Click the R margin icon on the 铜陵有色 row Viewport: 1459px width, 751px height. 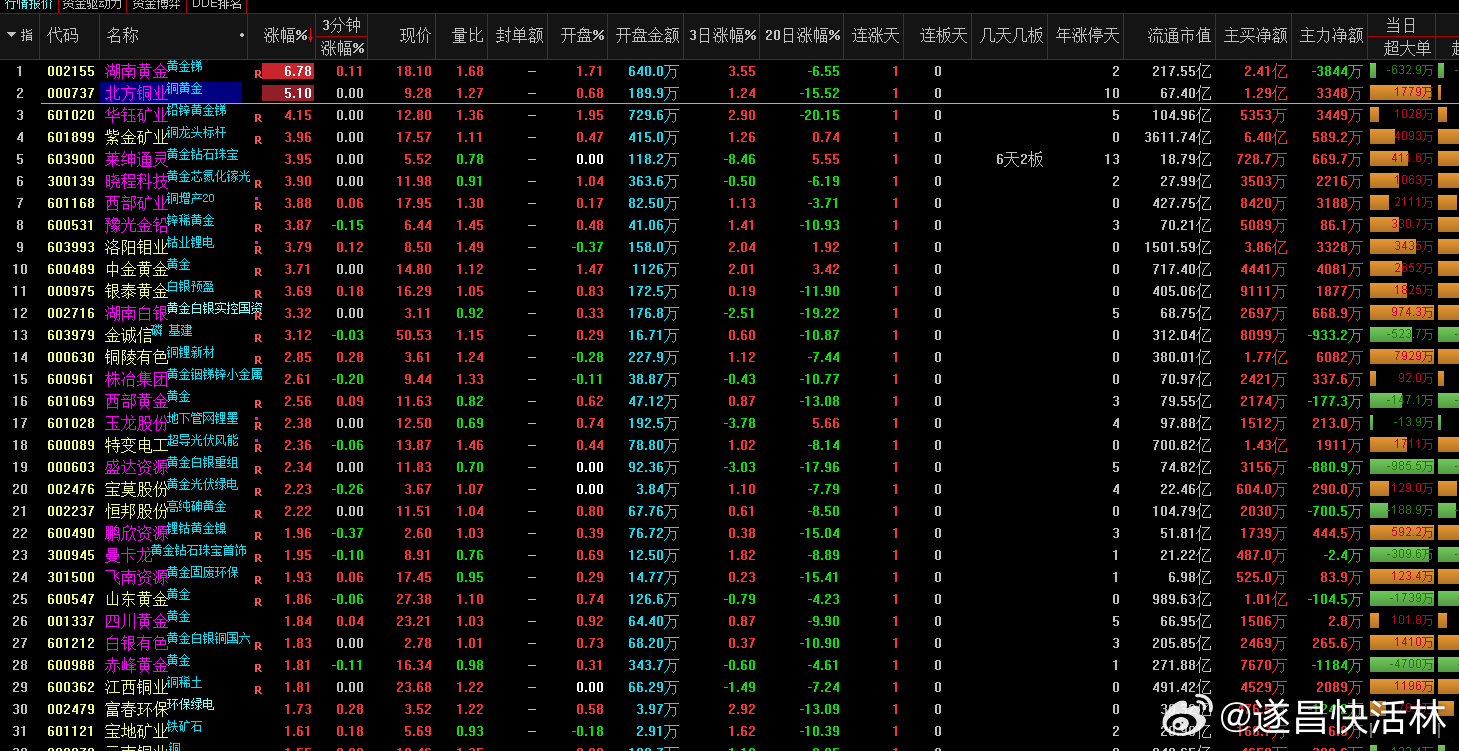(258, 359)
